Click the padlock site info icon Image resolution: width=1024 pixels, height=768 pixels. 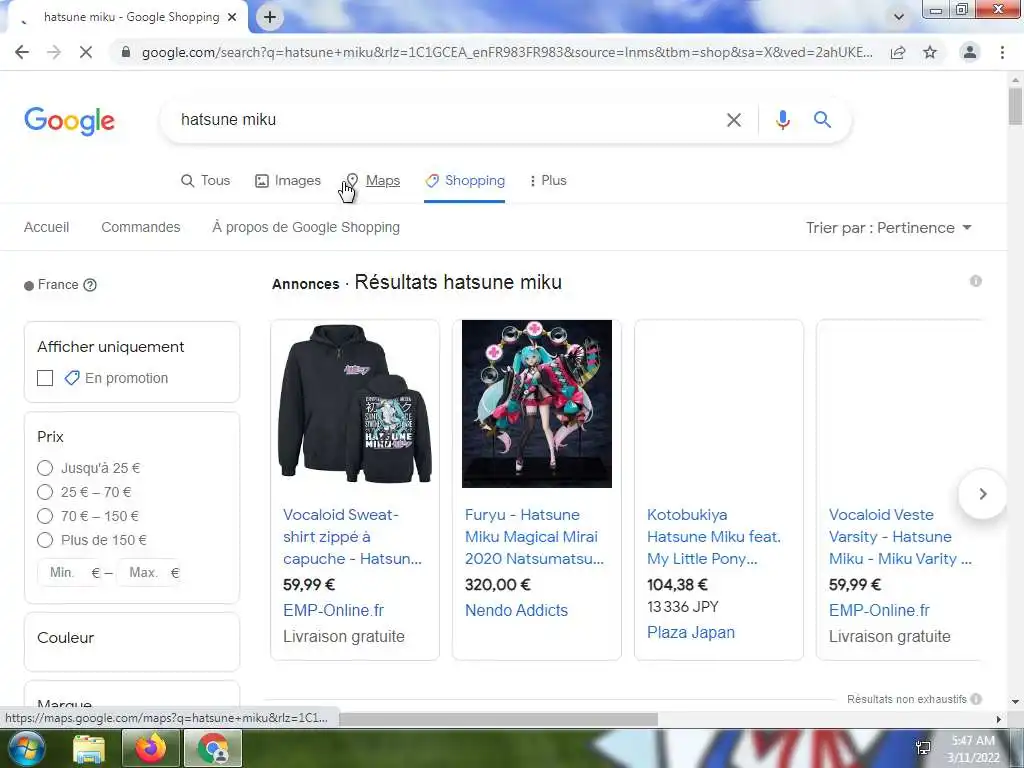coord(127,52)
